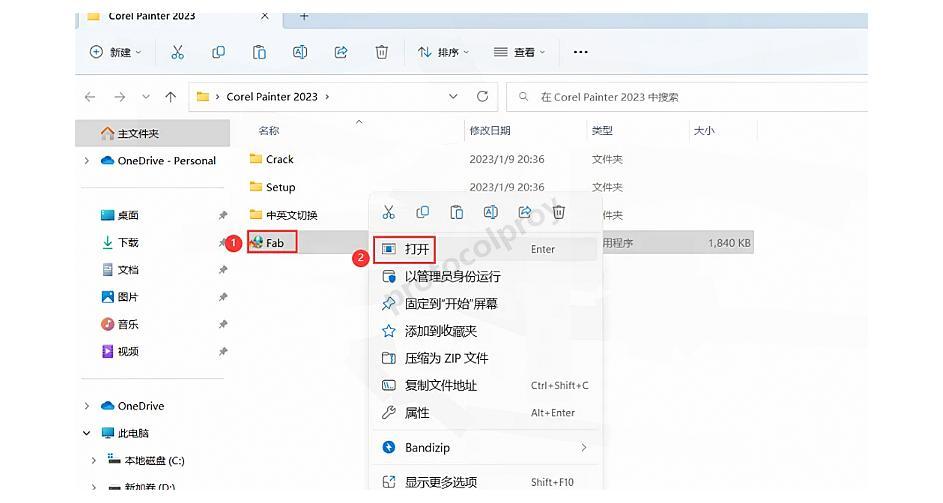This screenshot has width=943, height=503.
Task: Click Corel Painter 2023 in address bar
Action: pyautogui.click(x=272, y=97)
